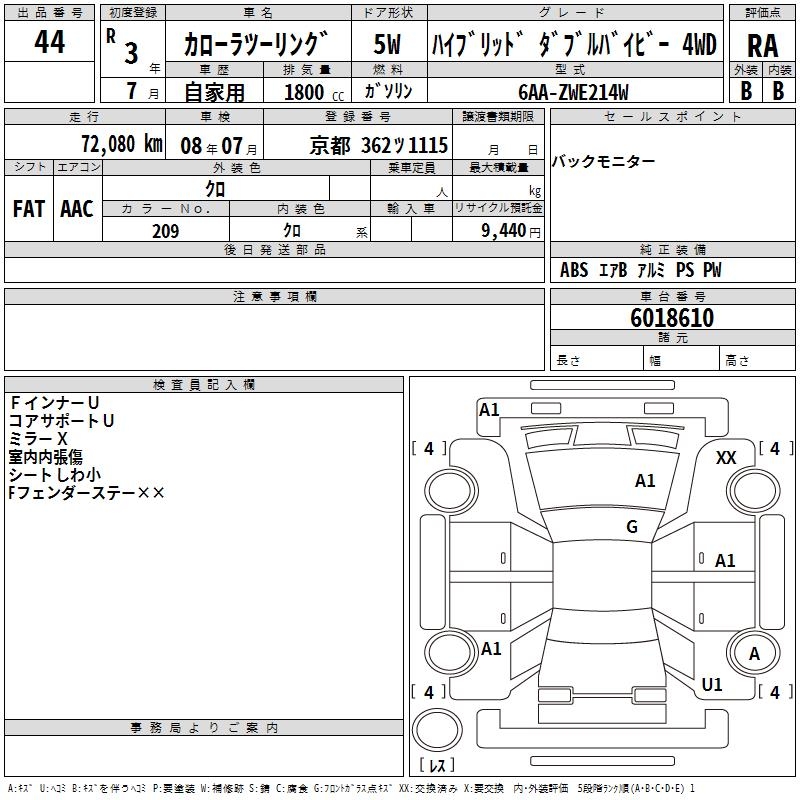Click the lot number 44
The image size is (800, 800).
pyautogui.click(x=49, y=42)
